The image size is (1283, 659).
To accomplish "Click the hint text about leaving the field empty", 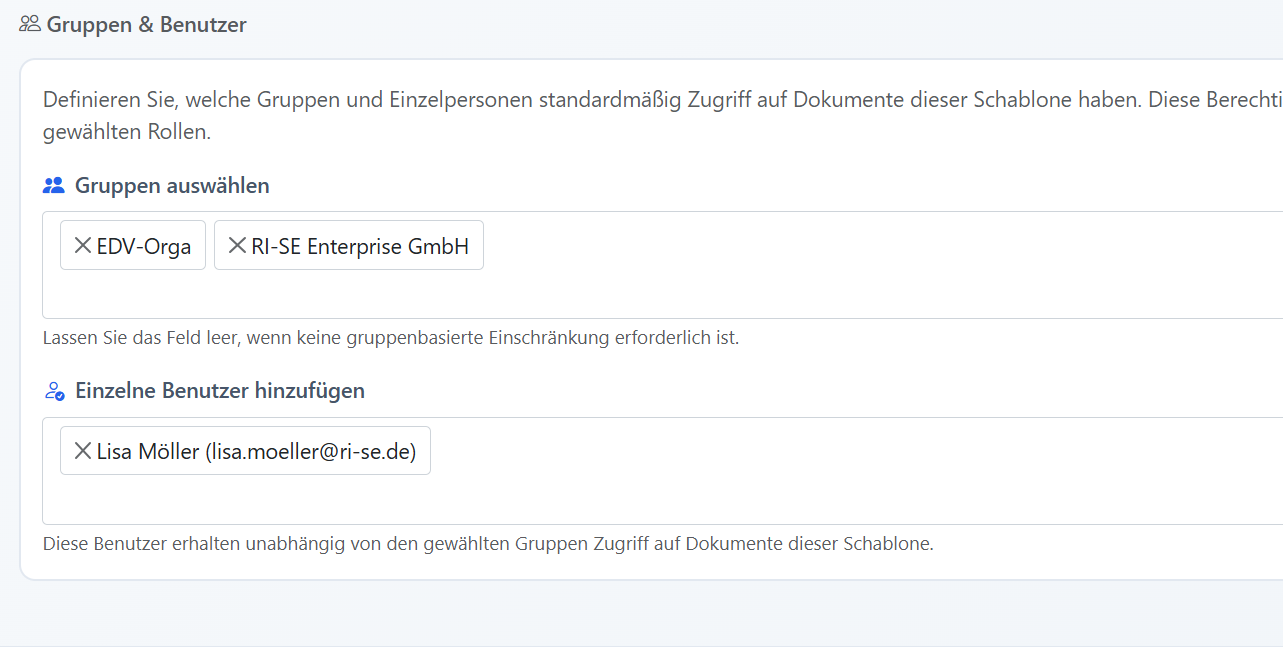I will tap(390, 338).
